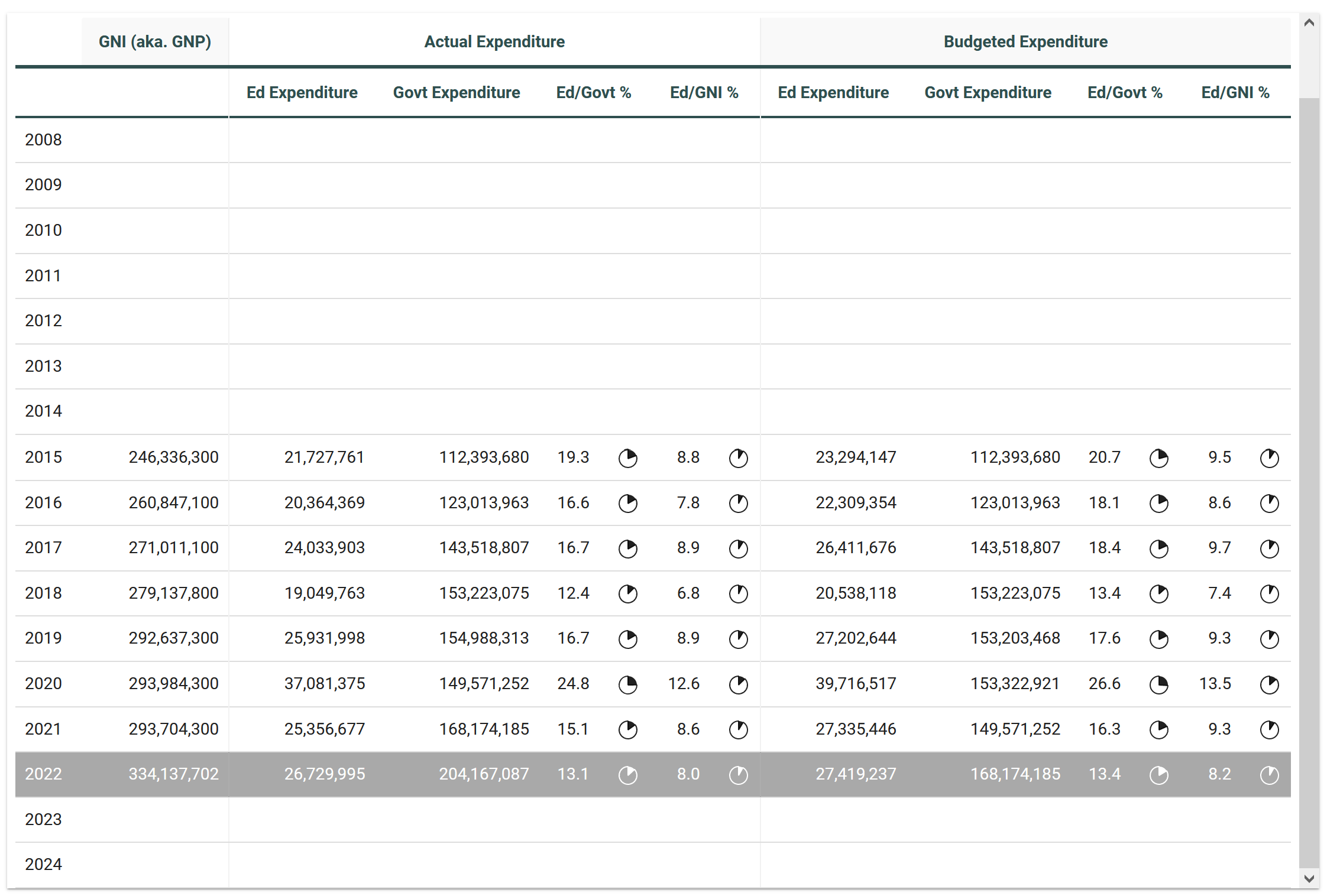
Task: Click 2019 budgeted Ed/Govt pie icon
Action: (1158, 639)
